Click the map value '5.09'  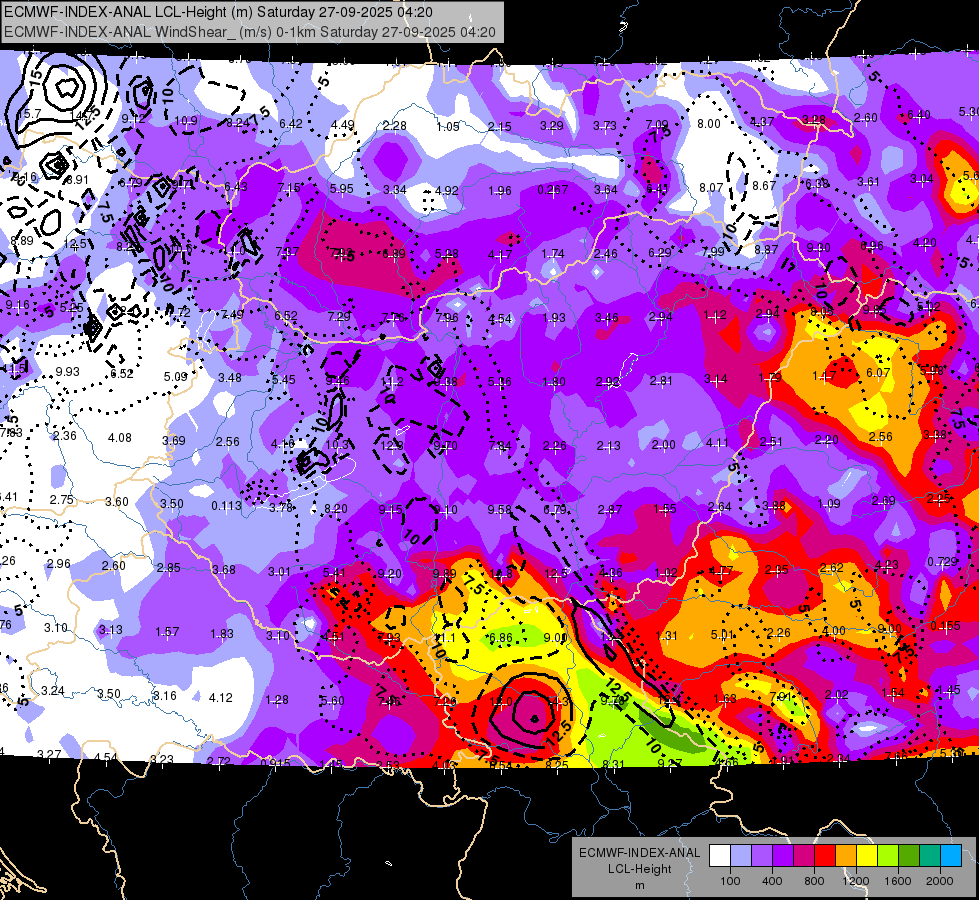point(175,377)
